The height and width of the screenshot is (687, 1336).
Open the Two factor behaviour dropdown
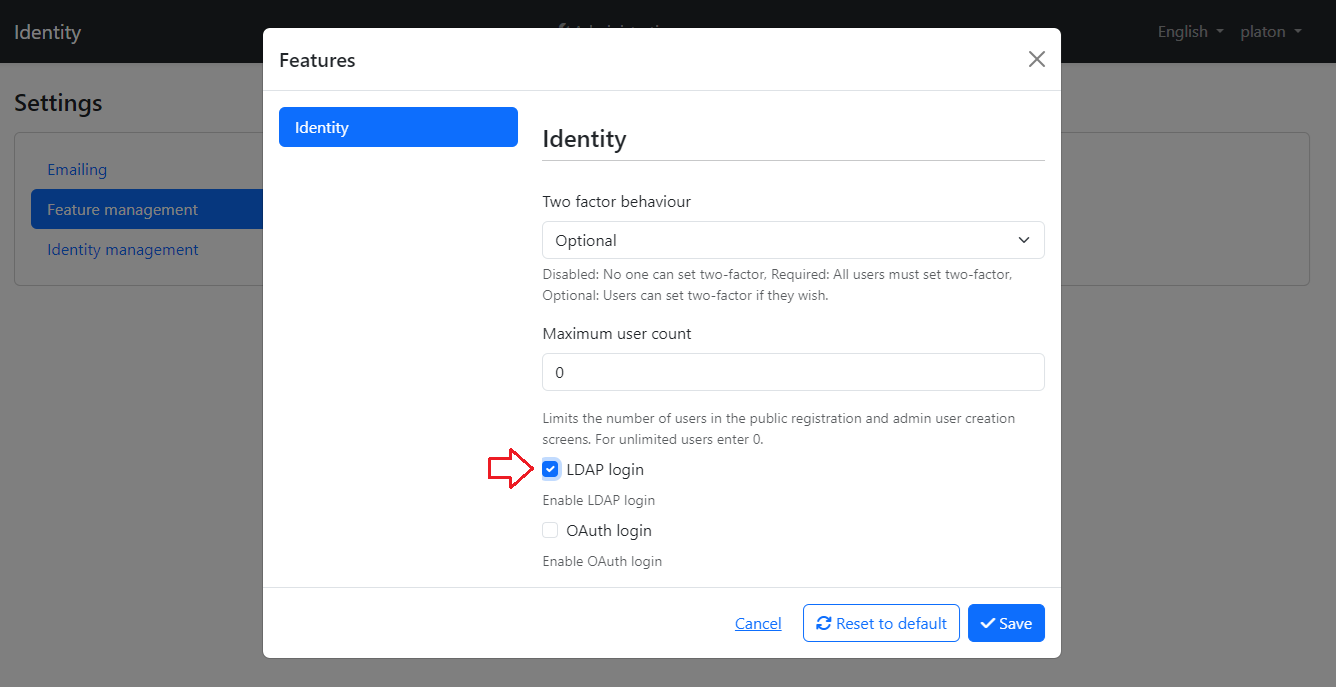point(792,240)
